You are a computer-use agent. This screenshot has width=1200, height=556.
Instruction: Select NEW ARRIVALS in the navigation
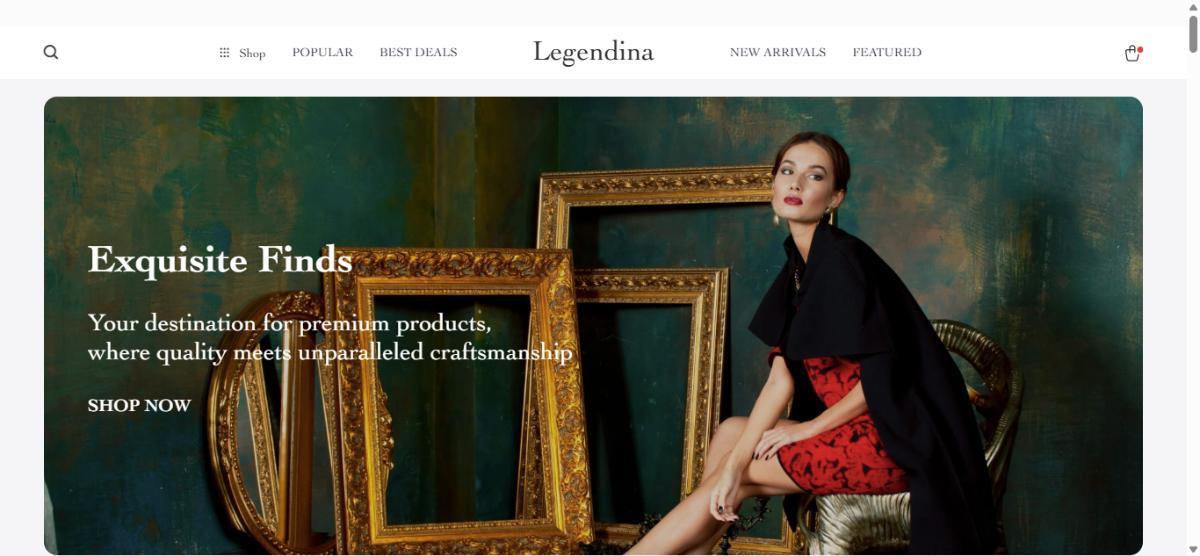(x=778, y=52)
